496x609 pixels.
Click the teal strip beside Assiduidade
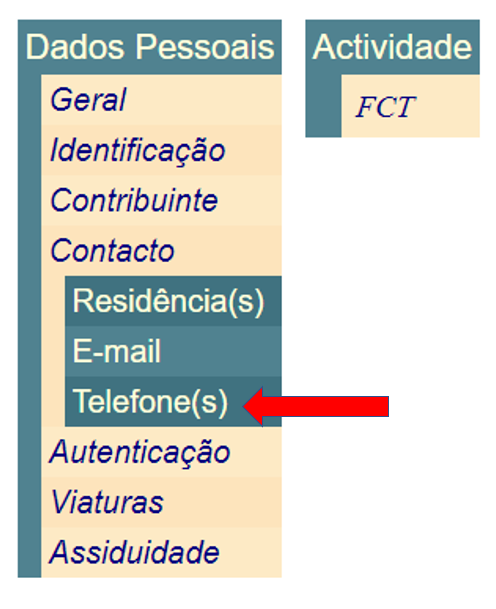30,552
